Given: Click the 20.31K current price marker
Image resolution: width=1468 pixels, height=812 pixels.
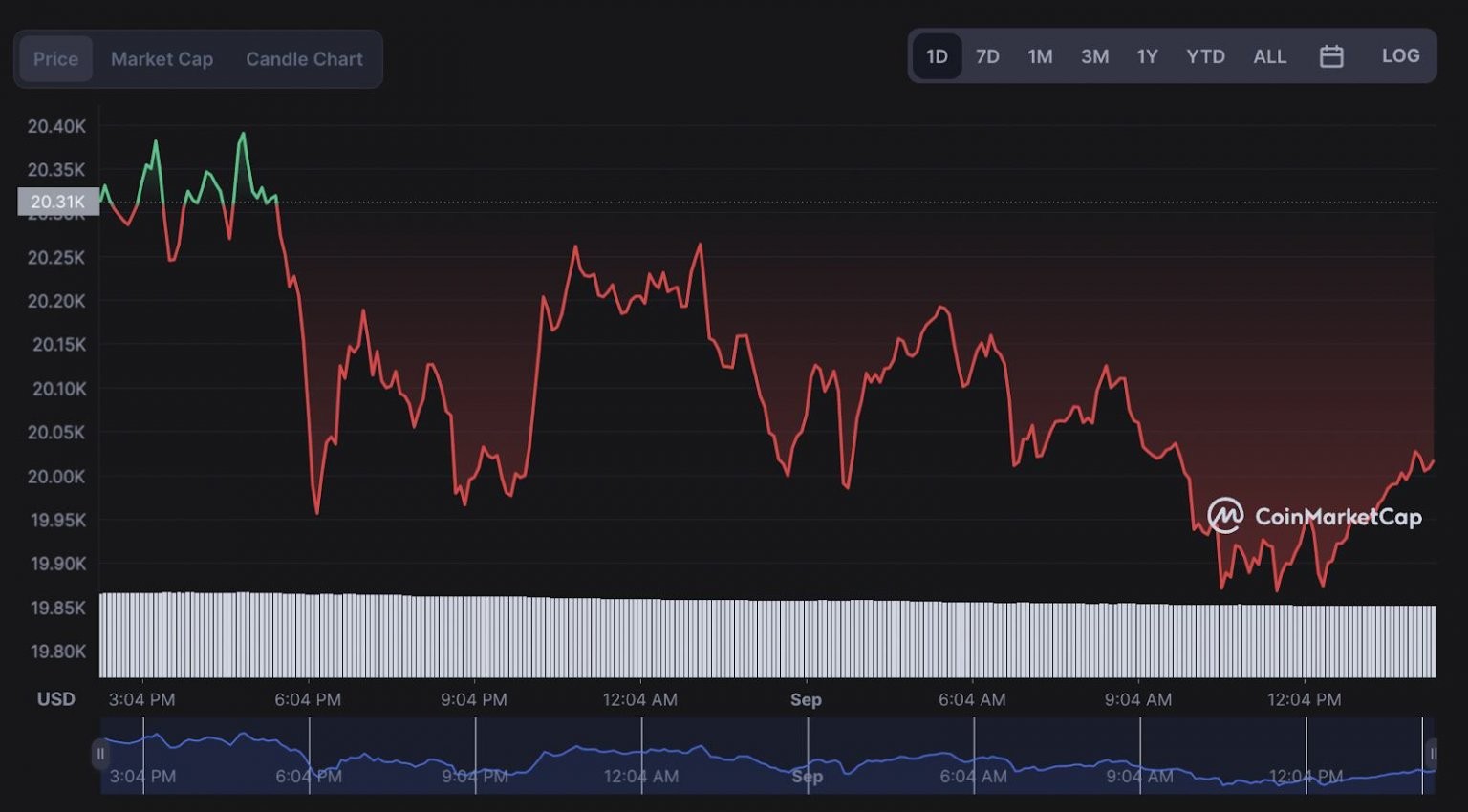Looking at the screenshot, I should coord(57,202).
